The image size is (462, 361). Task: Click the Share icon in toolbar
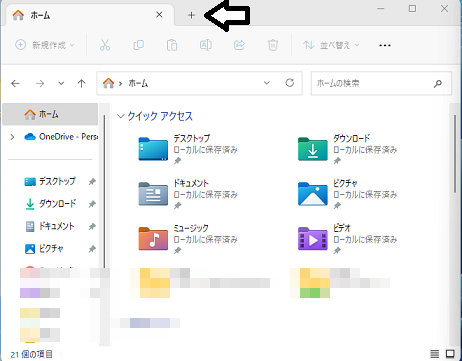[x=239, y=45]
